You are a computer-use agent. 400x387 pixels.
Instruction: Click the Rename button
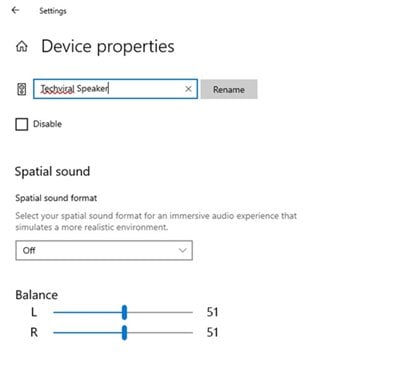[229, 89]
